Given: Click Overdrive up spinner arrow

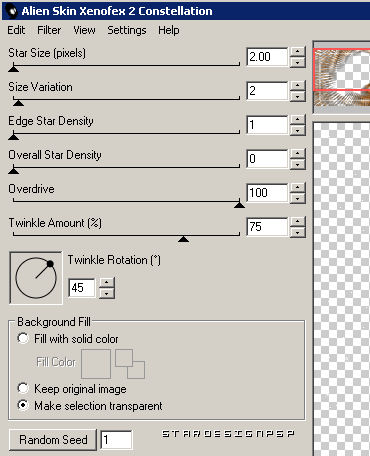Looking at the screenshot, I should tap(297, 188).
